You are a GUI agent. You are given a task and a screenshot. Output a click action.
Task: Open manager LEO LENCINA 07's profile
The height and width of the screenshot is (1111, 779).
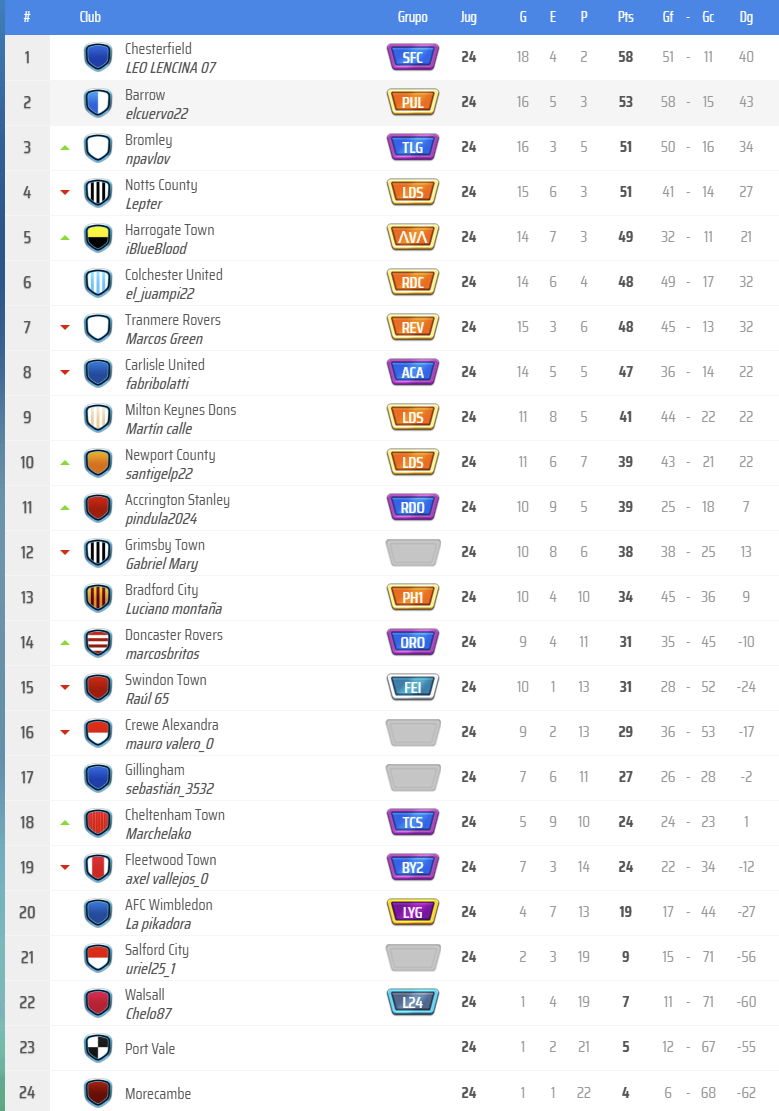[170, 68]
